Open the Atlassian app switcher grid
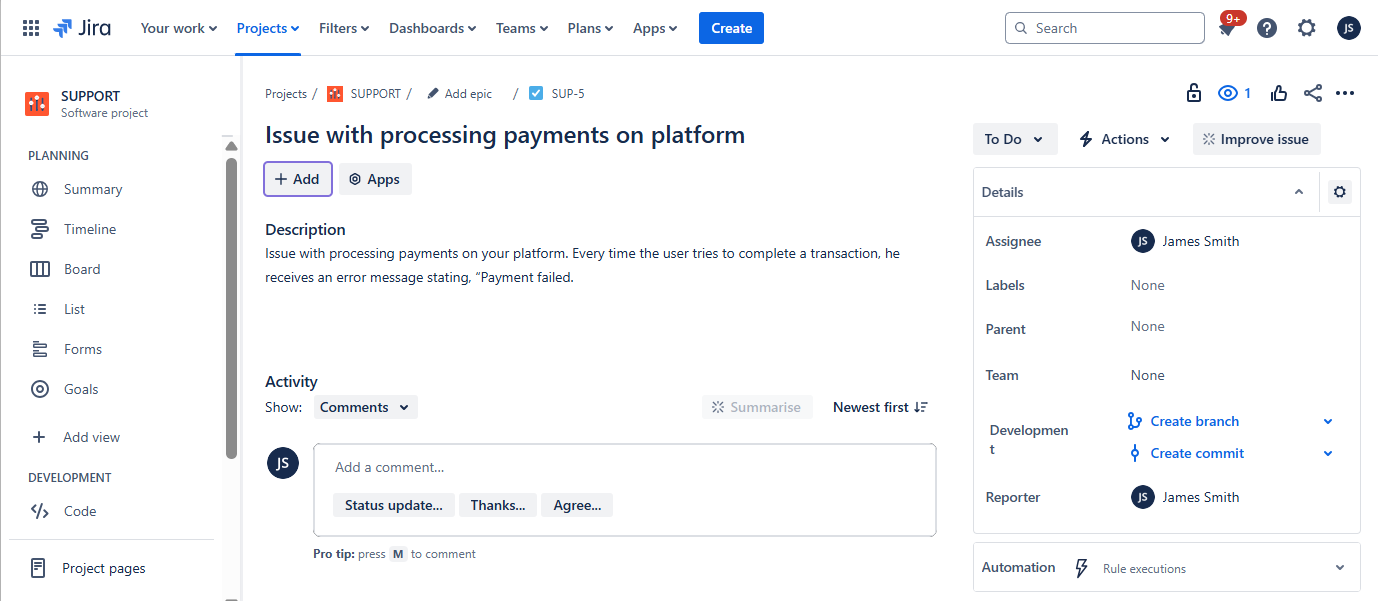 (x=30, y=27)
